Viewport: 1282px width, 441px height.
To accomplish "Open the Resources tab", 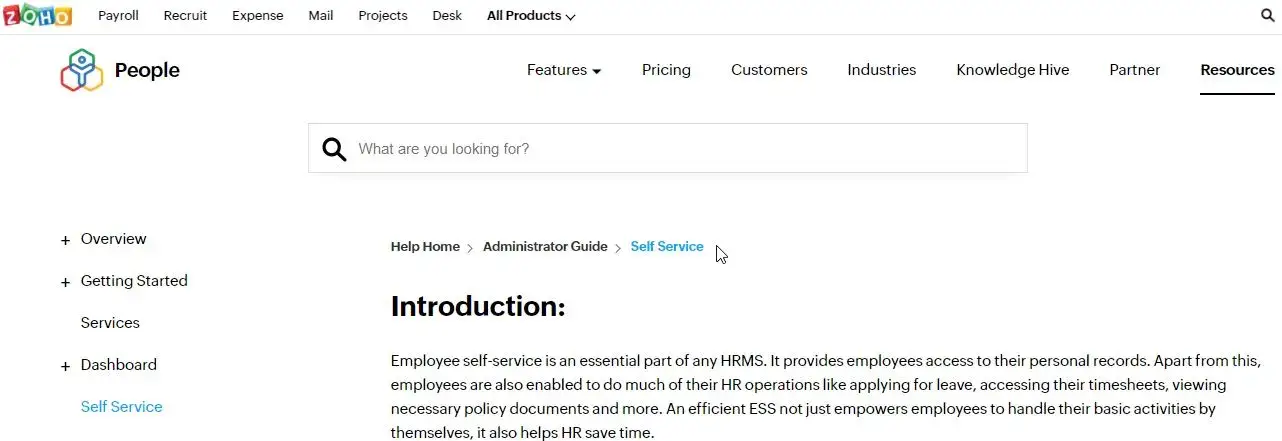I will [x=1237, y=70].
